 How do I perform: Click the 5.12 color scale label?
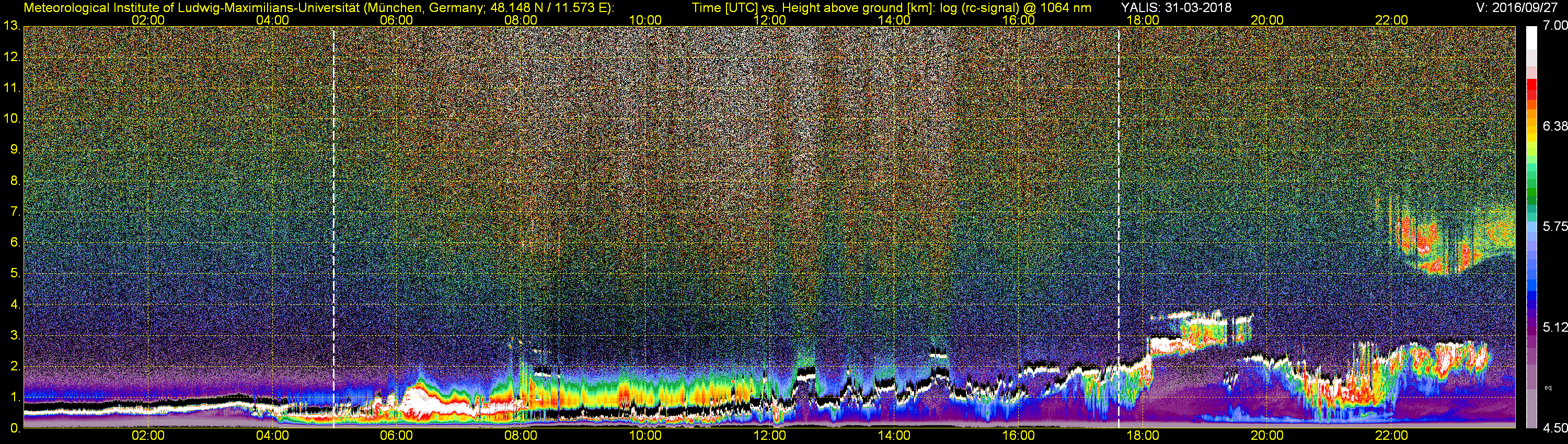pyautogui.click(x=1554, y=327)
